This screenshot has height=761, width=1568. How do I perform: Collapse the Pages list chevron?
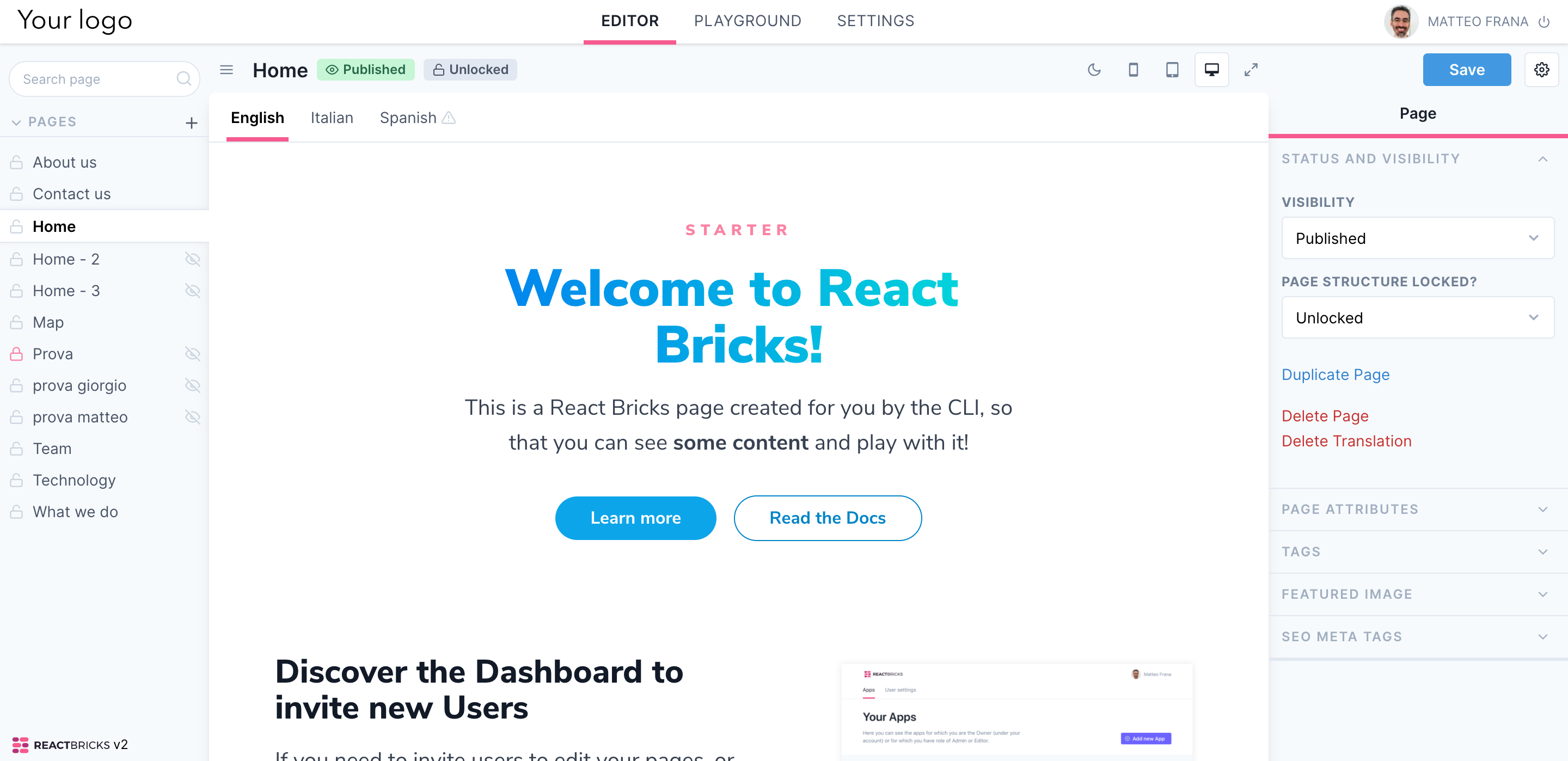(x=16, y=122)
